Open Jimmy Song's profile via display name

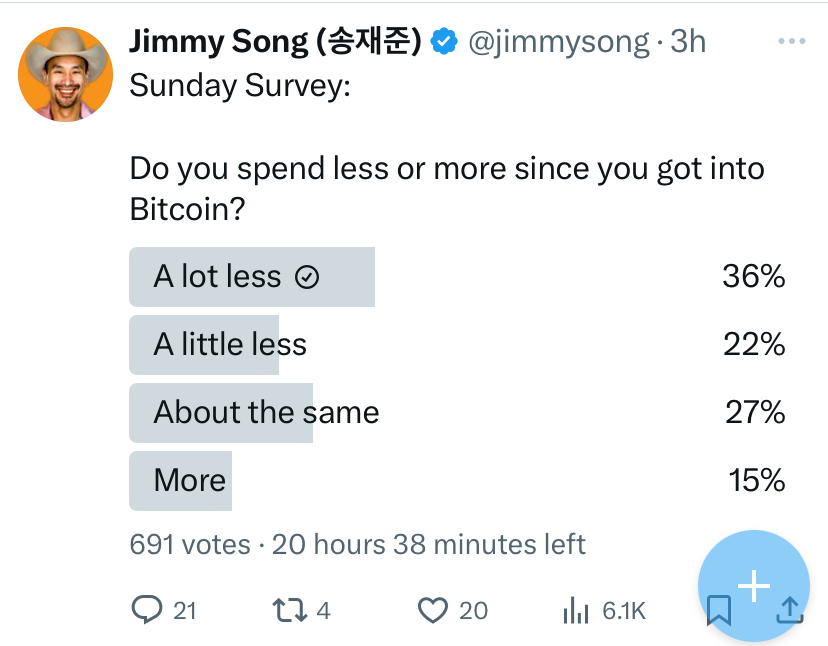coord(275,42)
